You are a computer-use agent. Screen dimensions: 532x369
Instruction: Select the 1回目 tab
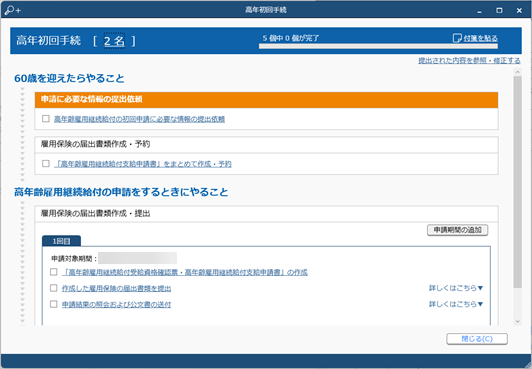61,241
